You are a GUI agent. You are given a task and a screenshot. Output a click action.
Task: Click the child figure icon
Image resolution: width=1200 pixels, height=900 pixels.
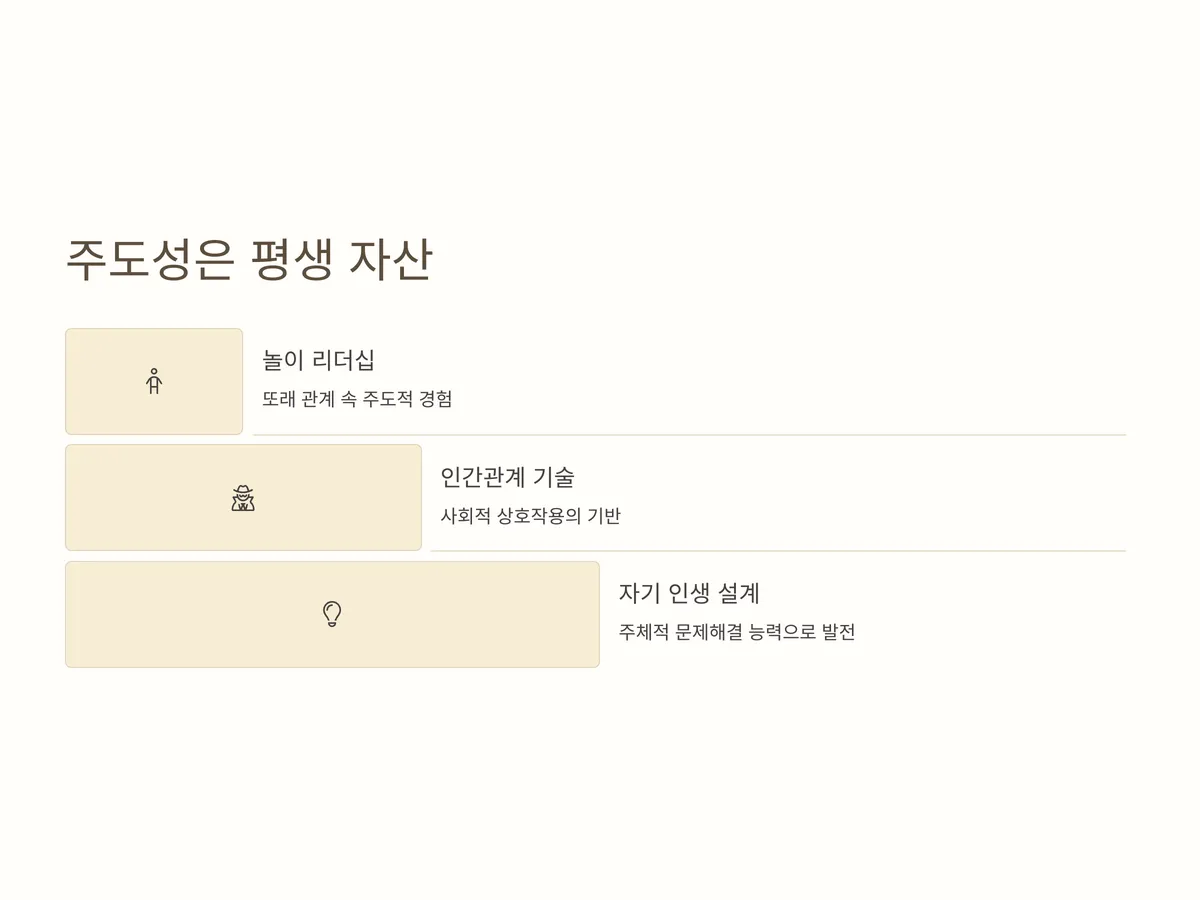tap(154, 381)
